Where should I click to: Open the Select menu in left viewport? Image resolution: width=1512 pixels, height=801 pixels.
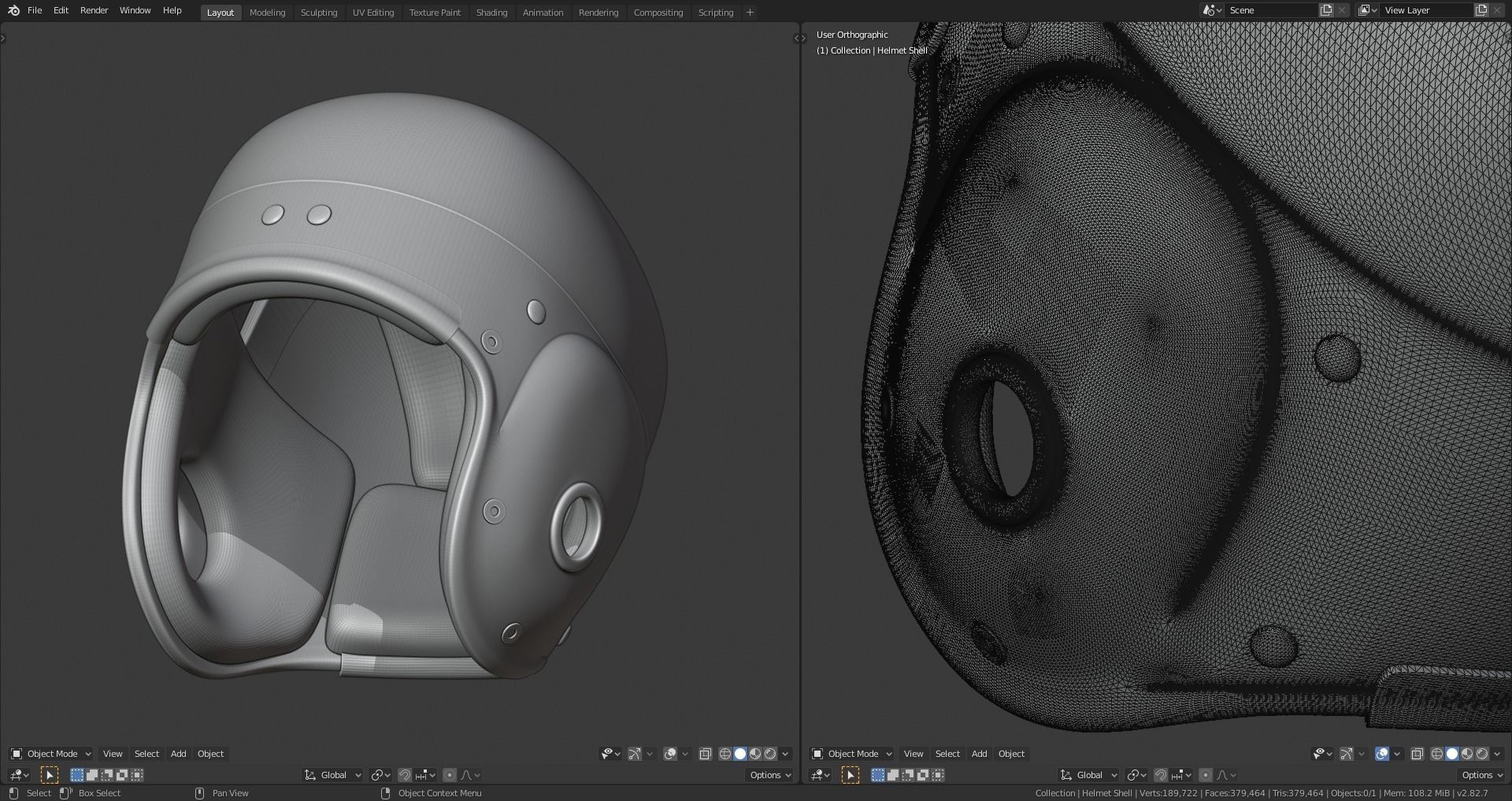pos(146,754)
